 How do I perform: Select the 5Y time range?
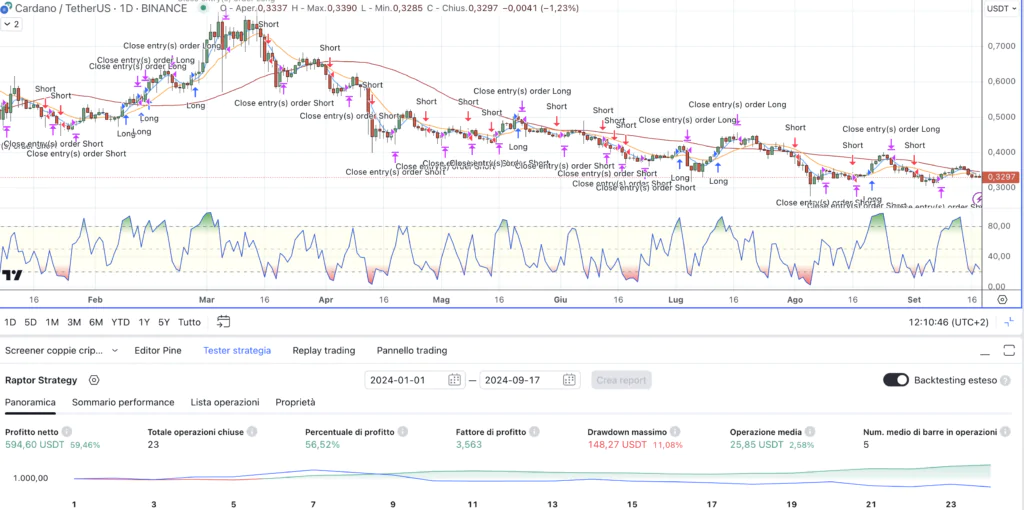(164, 322)
